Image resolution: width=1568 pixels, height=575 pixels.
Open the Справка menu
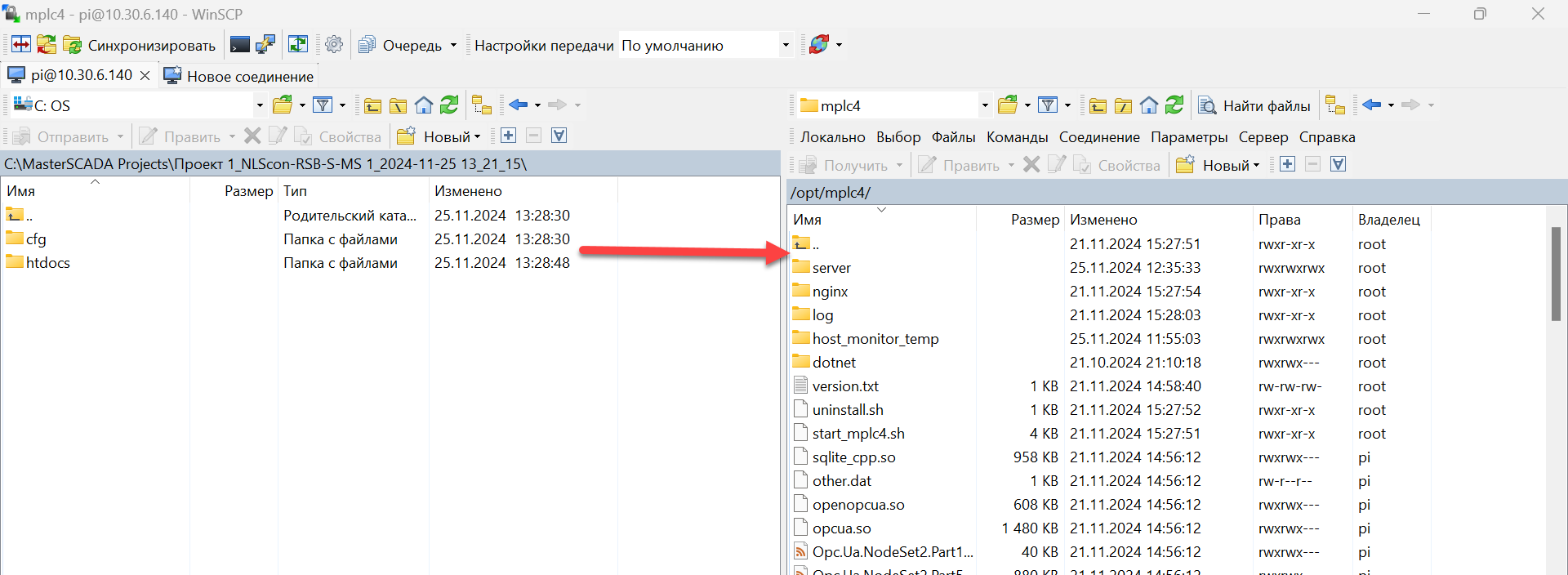coord(1327,137)
